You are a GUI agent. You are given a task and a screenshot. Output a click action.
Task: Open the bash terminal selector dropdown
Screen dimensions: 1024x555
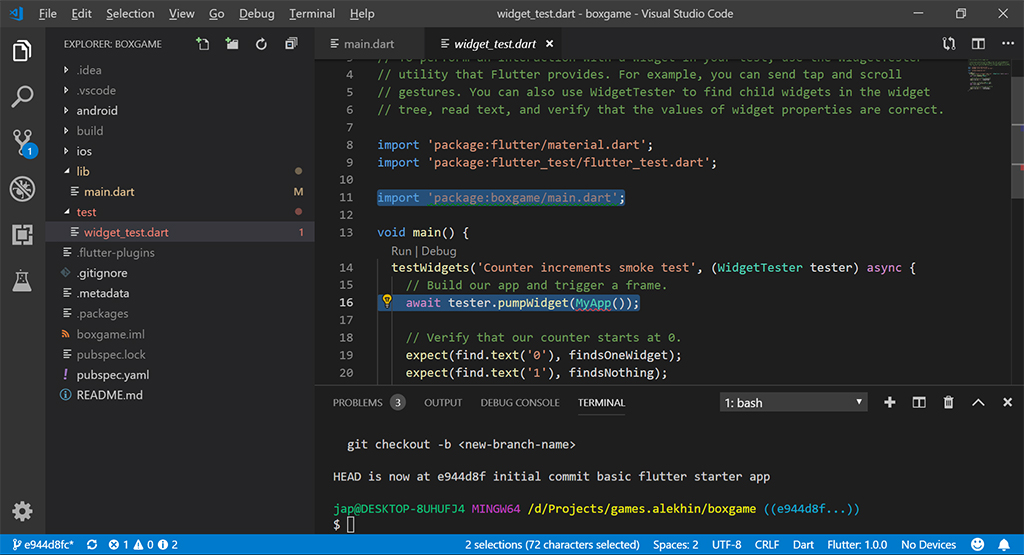tap(794, 403)
